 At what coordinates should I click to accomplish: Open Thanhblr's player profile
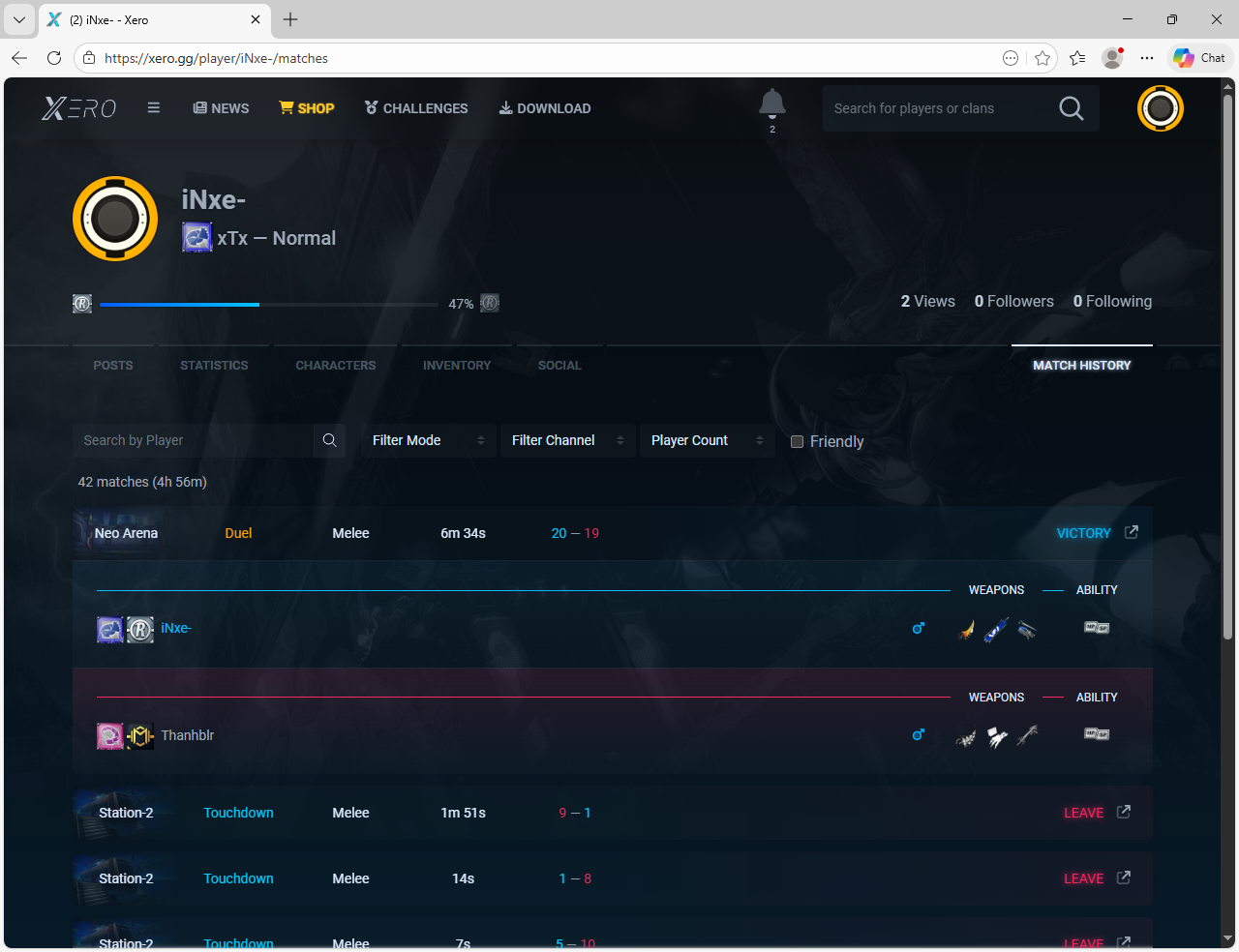pos(188,735)
